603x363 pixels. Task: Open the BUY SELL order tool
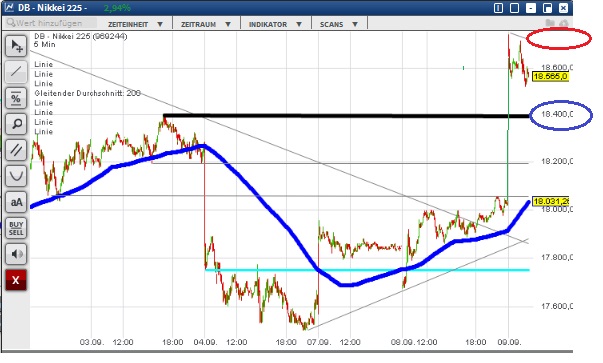click(x=16, y=228)
